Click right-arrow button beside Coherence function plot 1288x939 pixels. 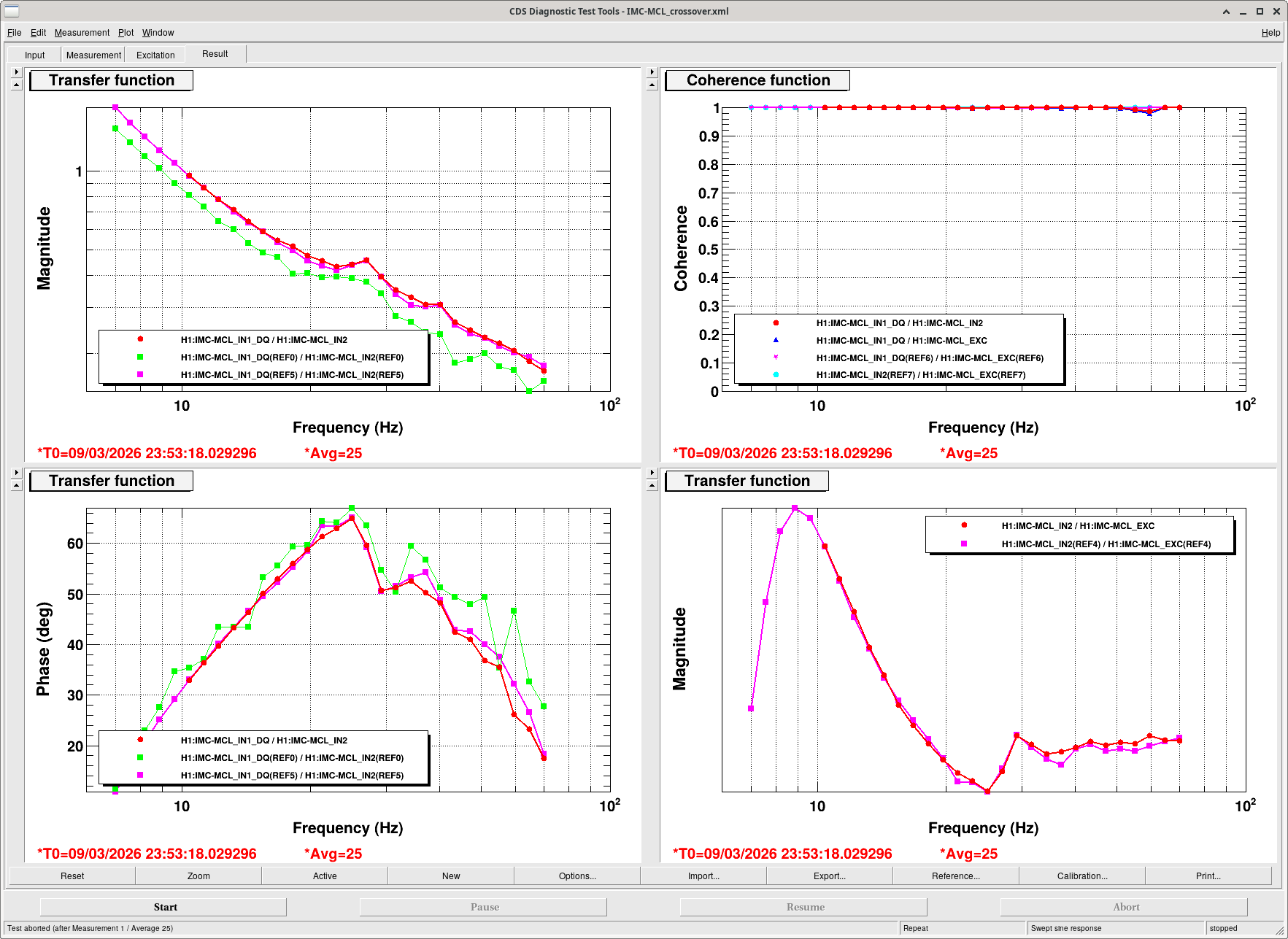(x=652, y=72)
